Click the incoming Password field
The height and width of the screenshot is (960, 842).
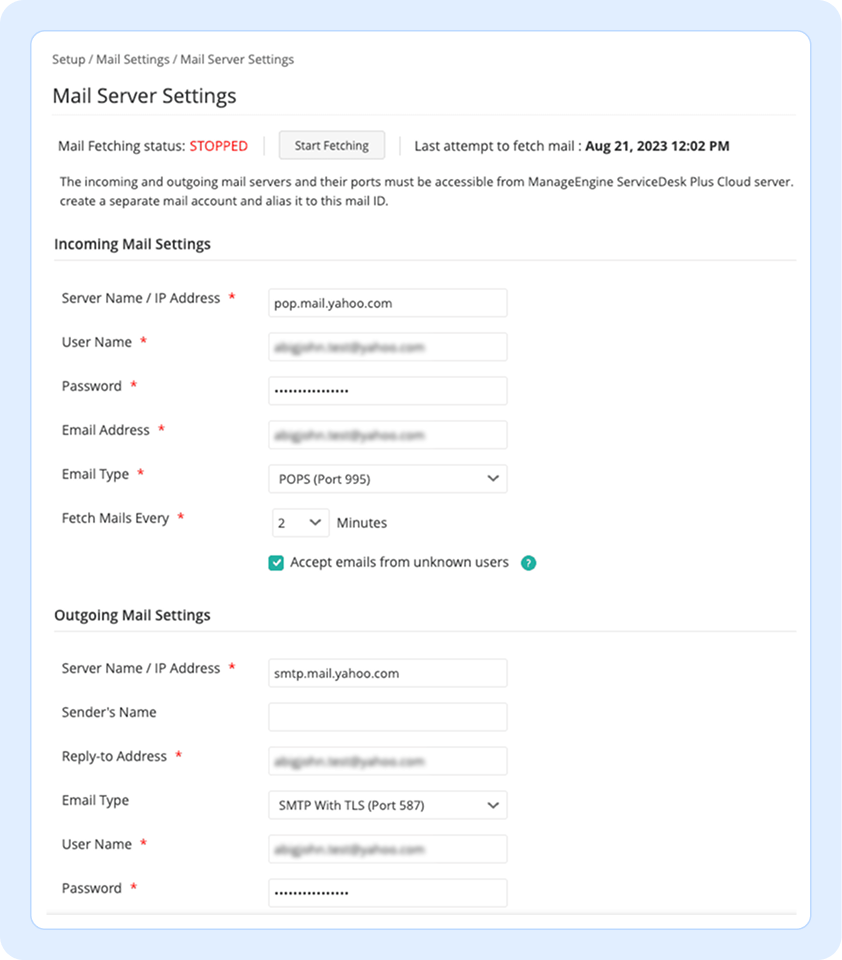pos(387,390)
